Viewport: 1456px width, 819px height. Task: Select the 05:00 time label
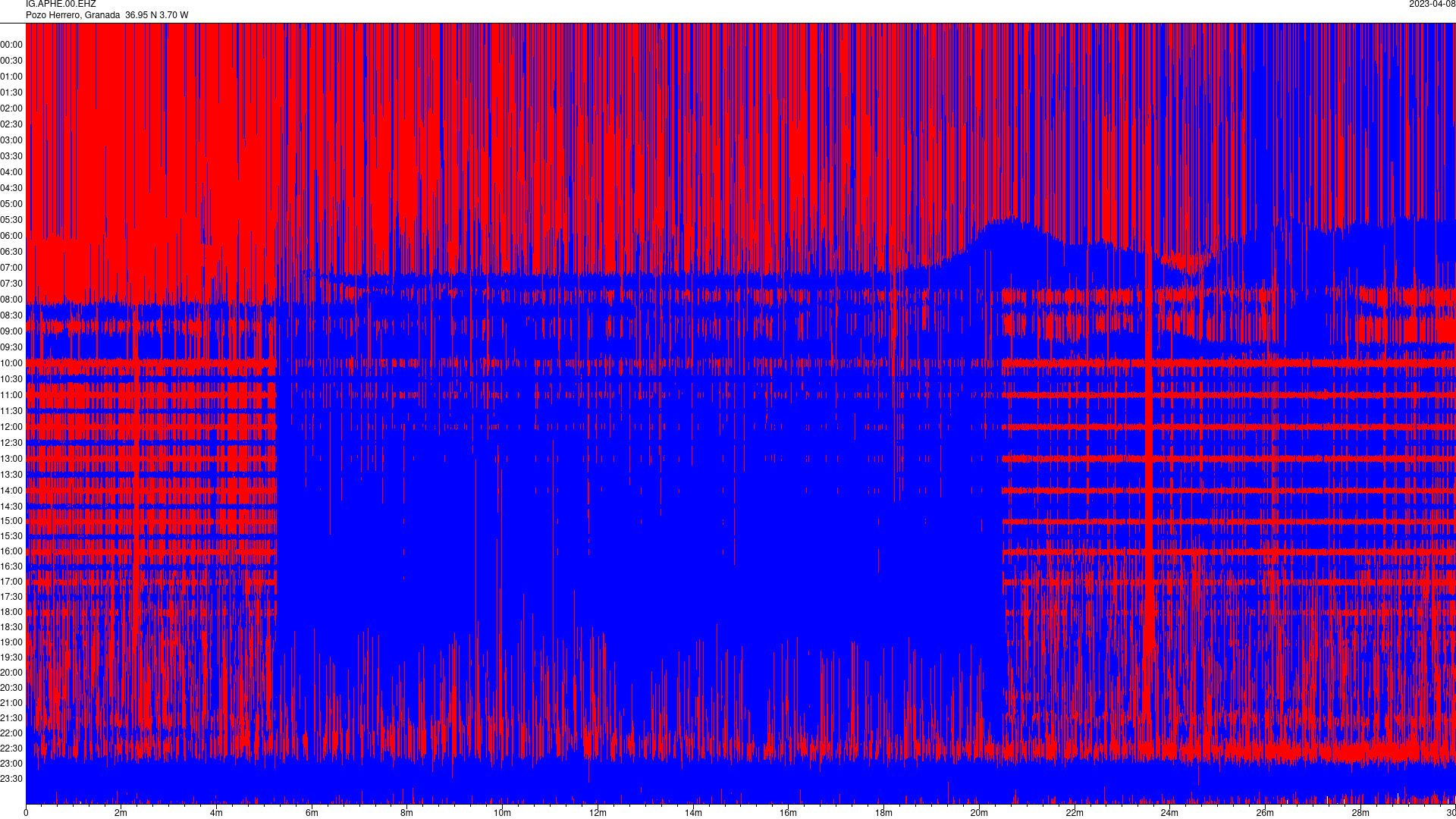pos(11,204)
